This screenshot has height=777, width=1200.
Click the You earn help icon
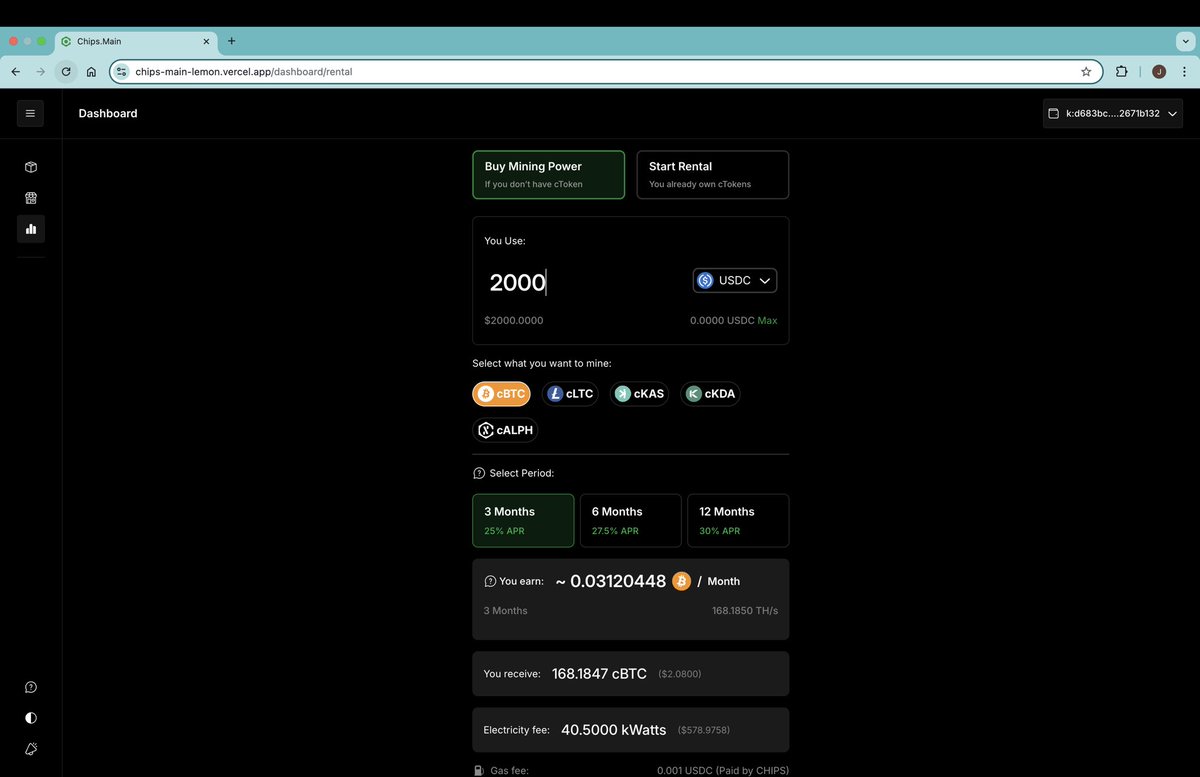click(490, 581)
